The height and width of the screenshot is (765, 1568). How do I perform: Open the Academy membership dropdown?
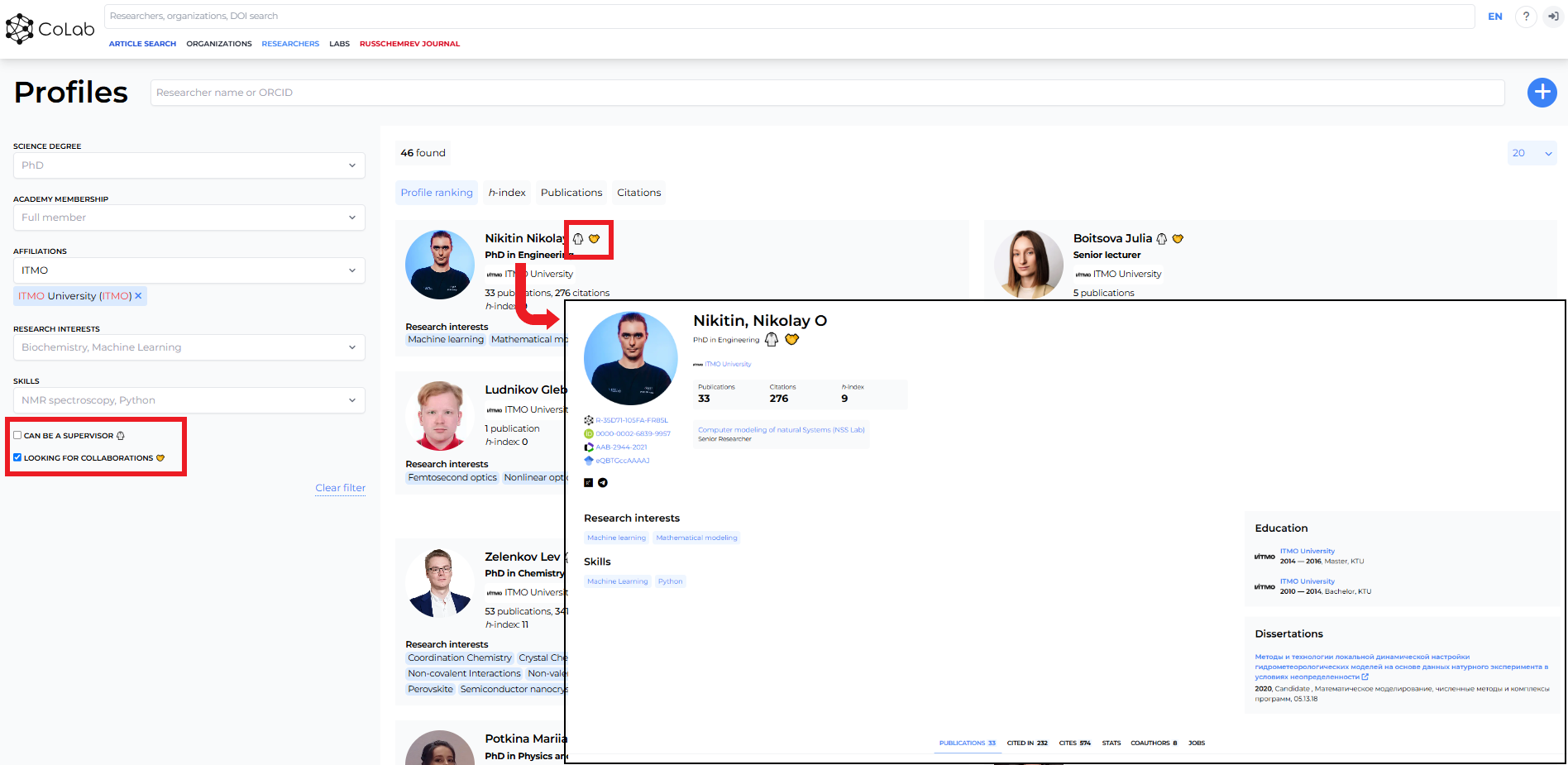[189, 218]
